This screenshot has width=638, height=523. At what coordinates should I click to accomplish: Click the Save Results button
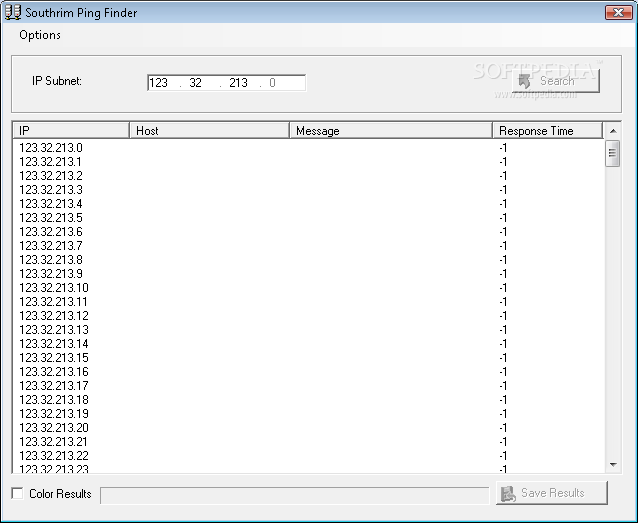pos(552,493)
